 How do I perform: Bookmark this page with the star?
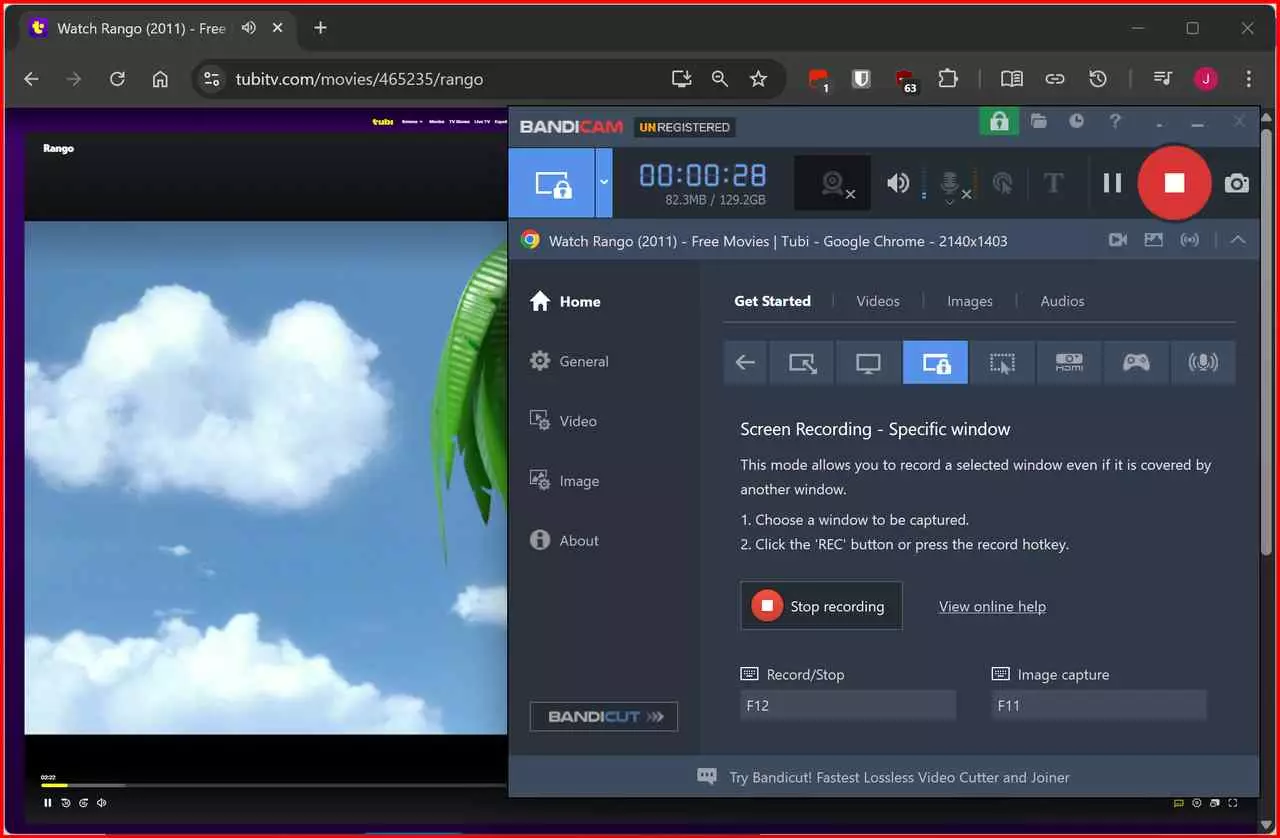758,79
